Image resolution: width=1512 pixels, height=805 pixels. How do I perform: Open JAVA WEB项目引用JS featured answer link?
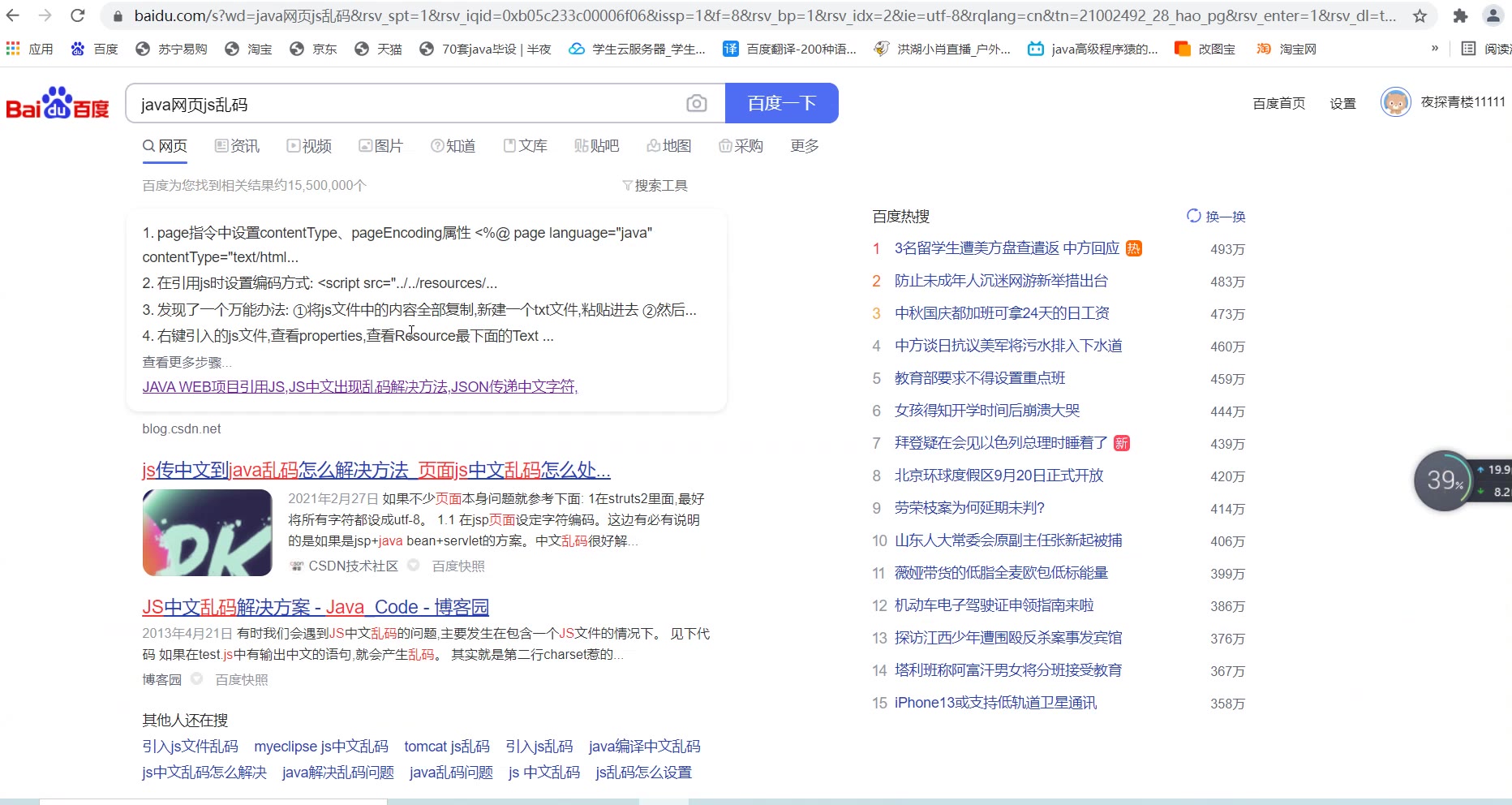(360, 387)
